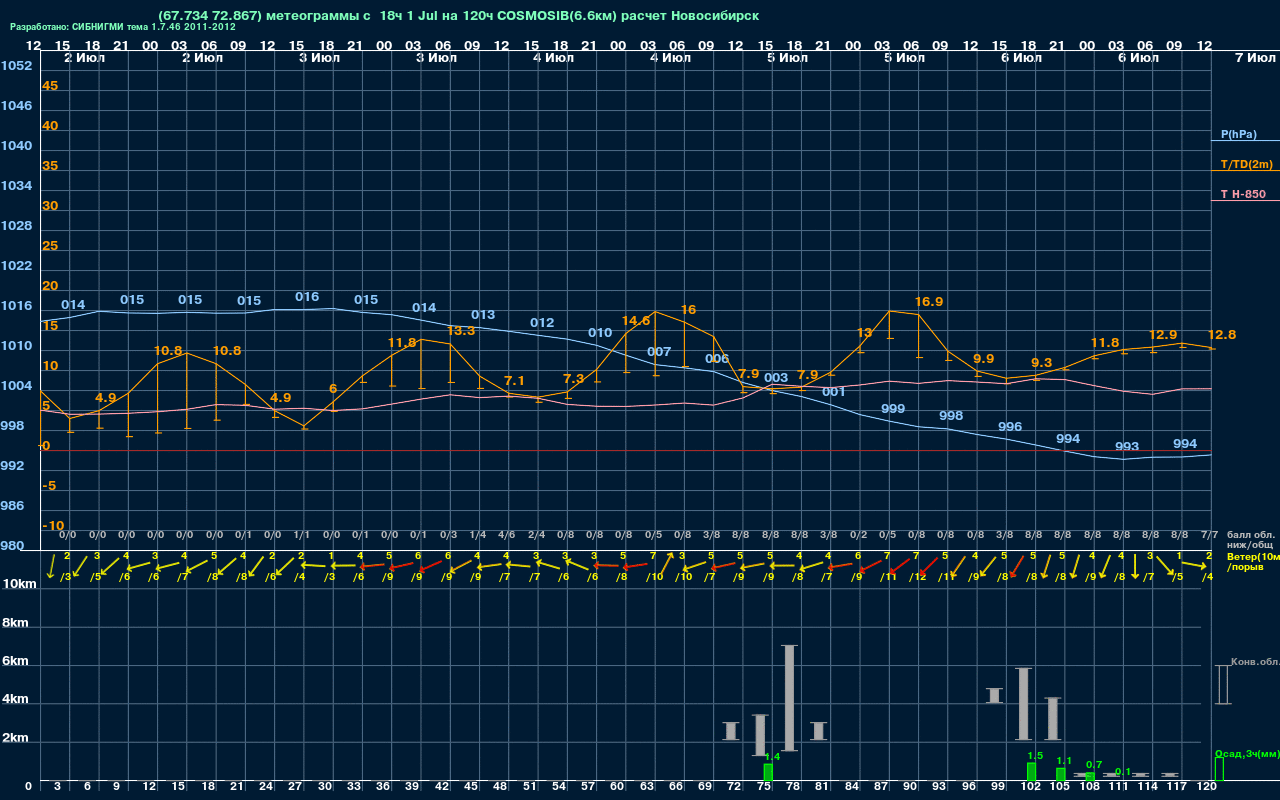Click the '007' pressure value label

click(x=659, y=352)
